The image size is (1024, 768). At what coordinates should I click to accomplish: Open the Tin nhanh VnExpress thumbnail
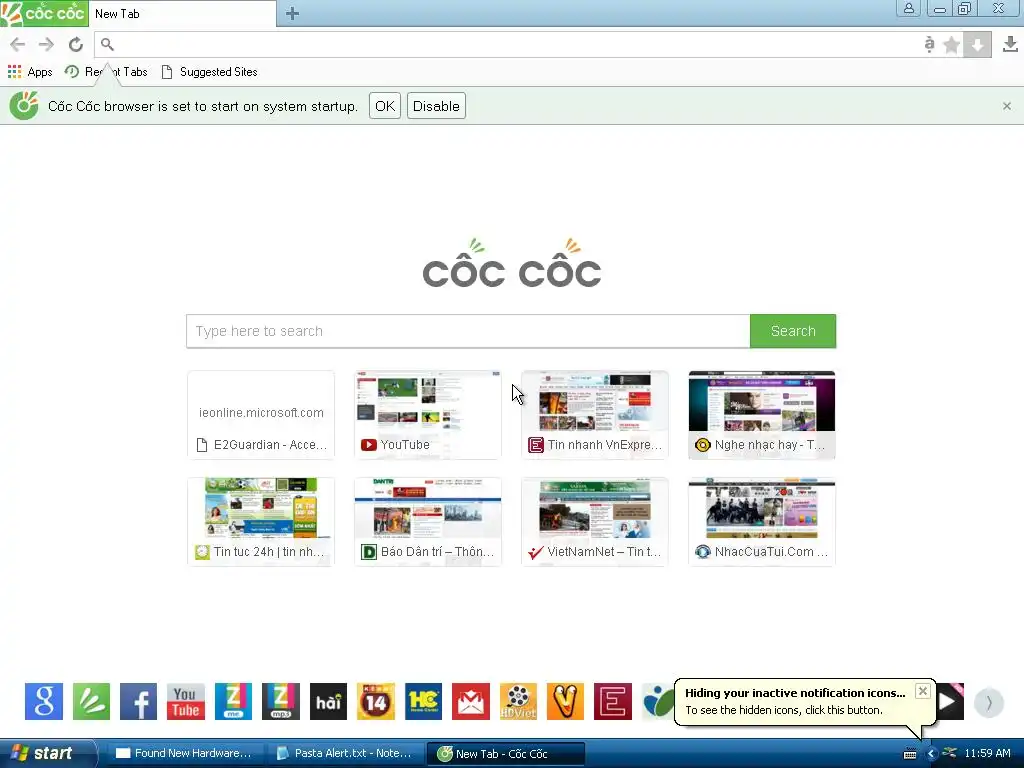[595, 415]
